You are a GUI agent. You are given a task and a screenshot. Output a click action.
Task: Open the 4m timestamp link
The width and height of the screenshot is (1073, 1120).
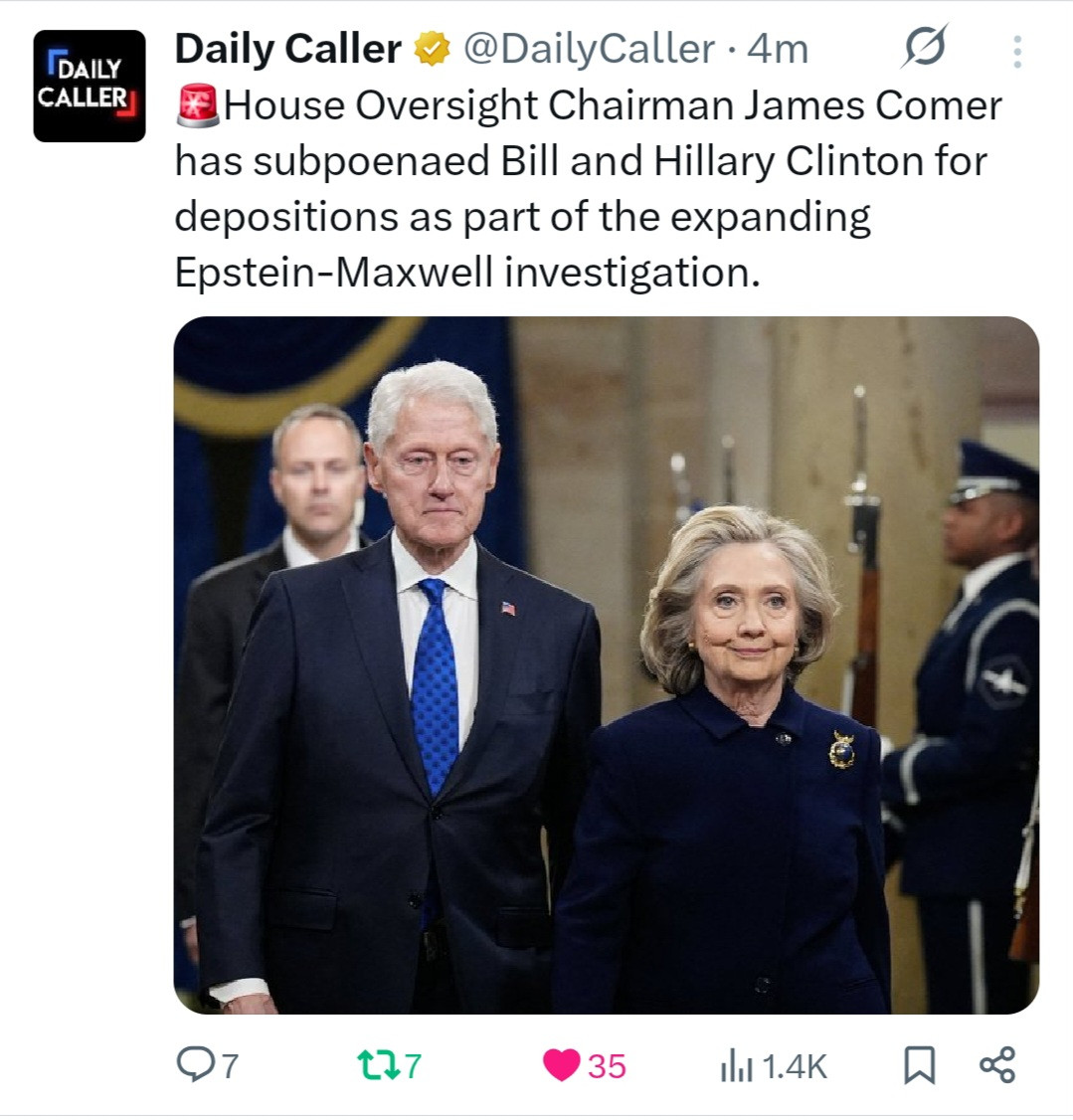pos(779,50)
